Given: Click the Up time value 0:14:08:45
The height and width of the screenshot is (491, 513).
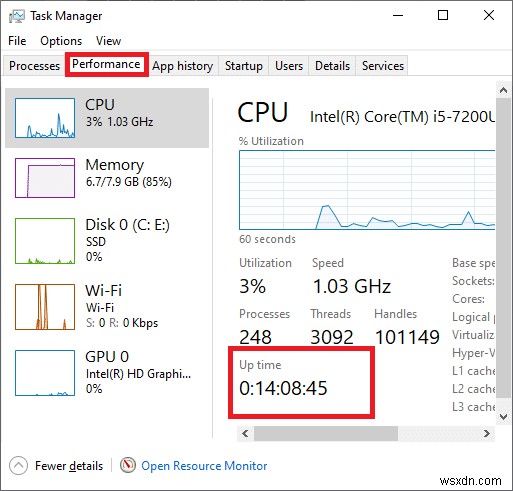Looking at the screenshot, I should click(283, 388).
